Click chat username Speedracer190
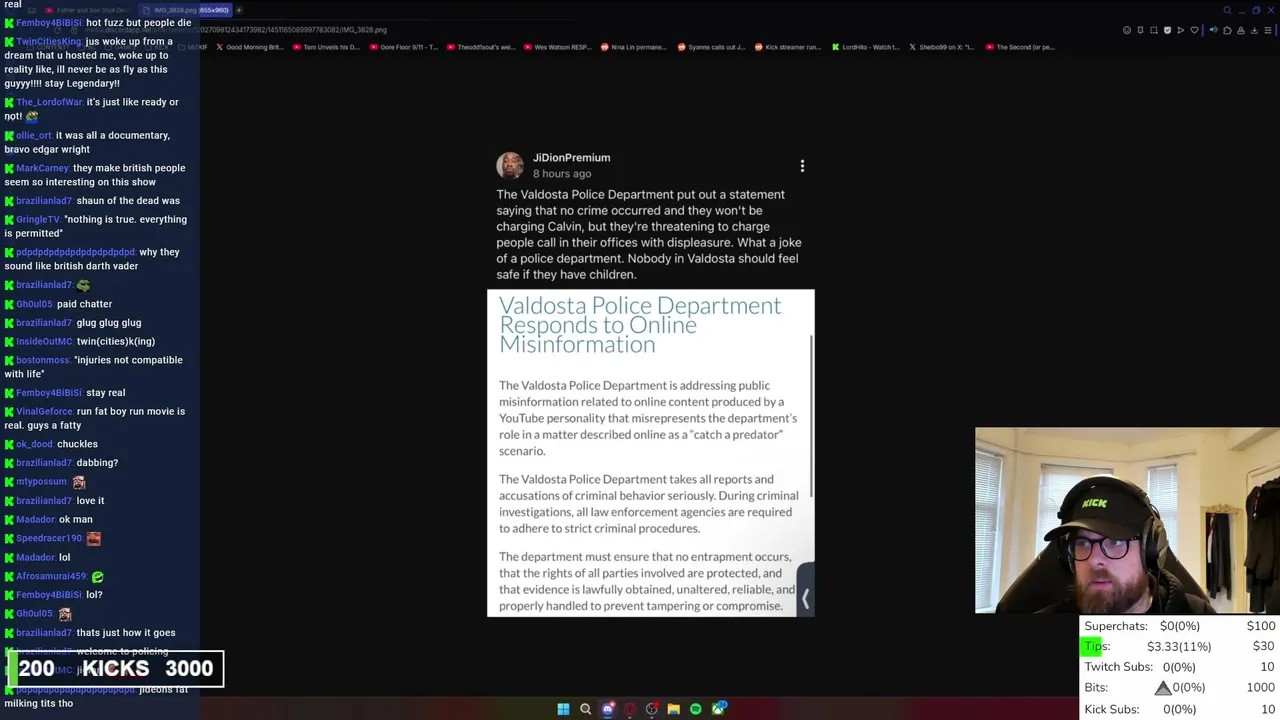 pos(49,538)
